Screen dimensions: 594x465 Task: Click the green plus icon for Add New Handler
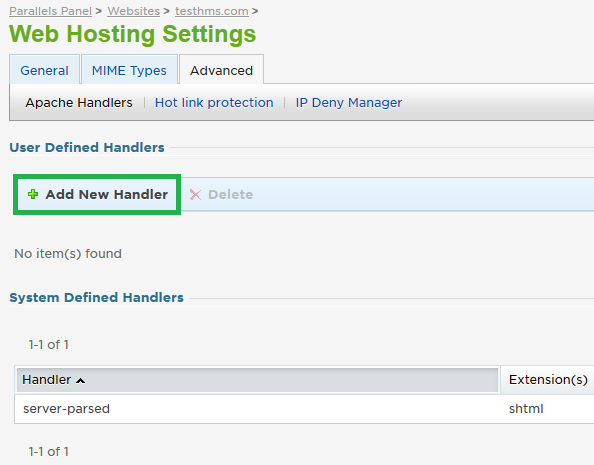(33, 194)
